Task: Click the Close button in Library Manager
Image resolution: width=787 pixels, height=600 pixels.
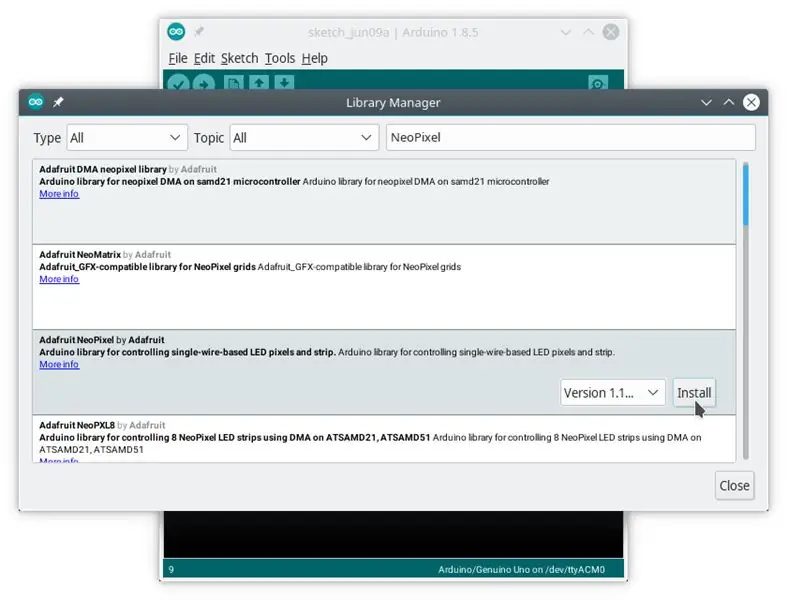Action: pos(734,486)
